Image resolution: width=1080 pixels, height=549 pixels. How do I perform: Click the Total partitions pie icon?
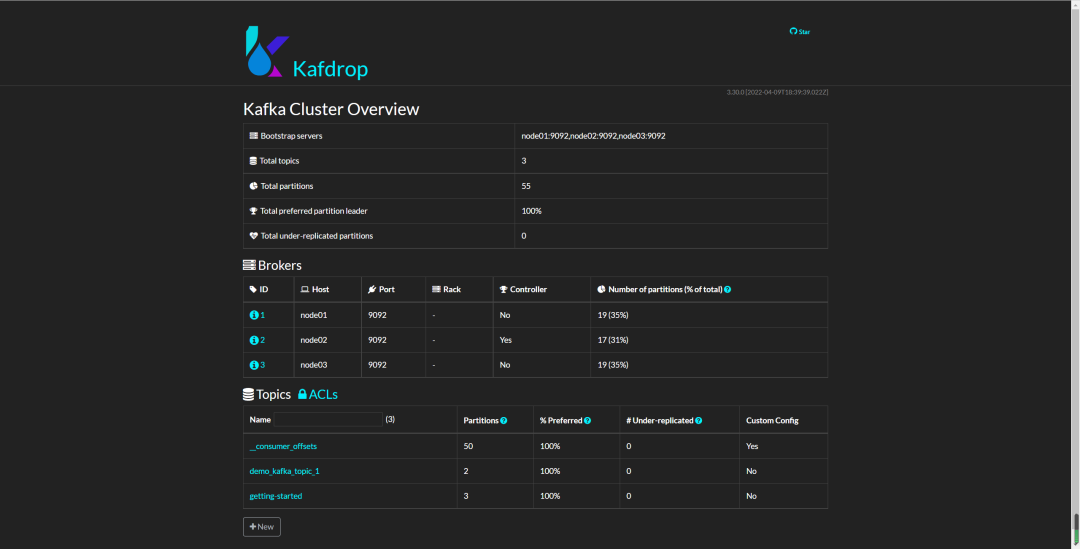click(253, 186)
